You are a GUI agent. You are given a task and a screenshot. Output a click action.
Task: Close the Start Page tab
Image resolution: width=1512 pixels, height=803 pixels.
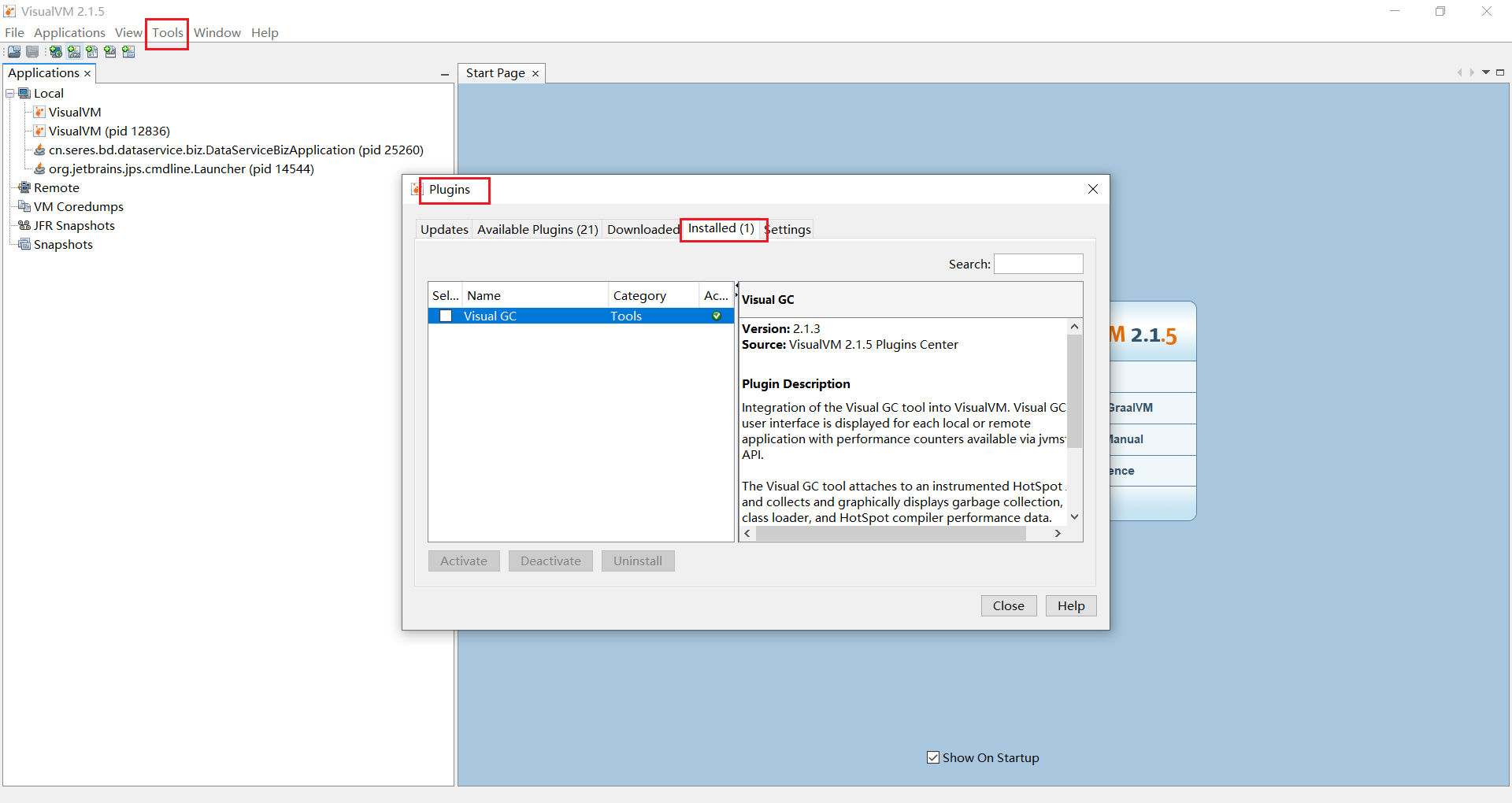(x=535, y=73)
